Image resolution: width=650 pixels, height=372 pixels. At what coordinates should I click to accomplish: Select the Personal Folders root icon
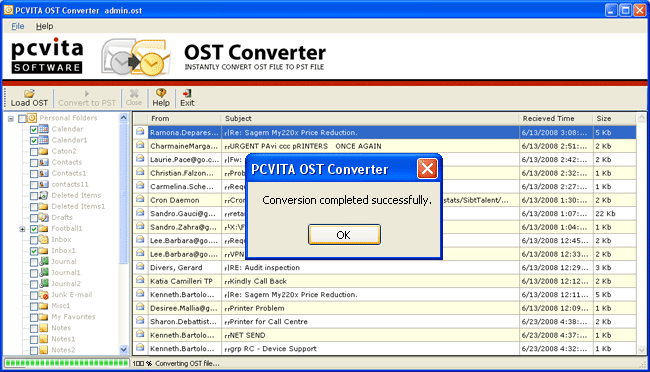[32, 118]
